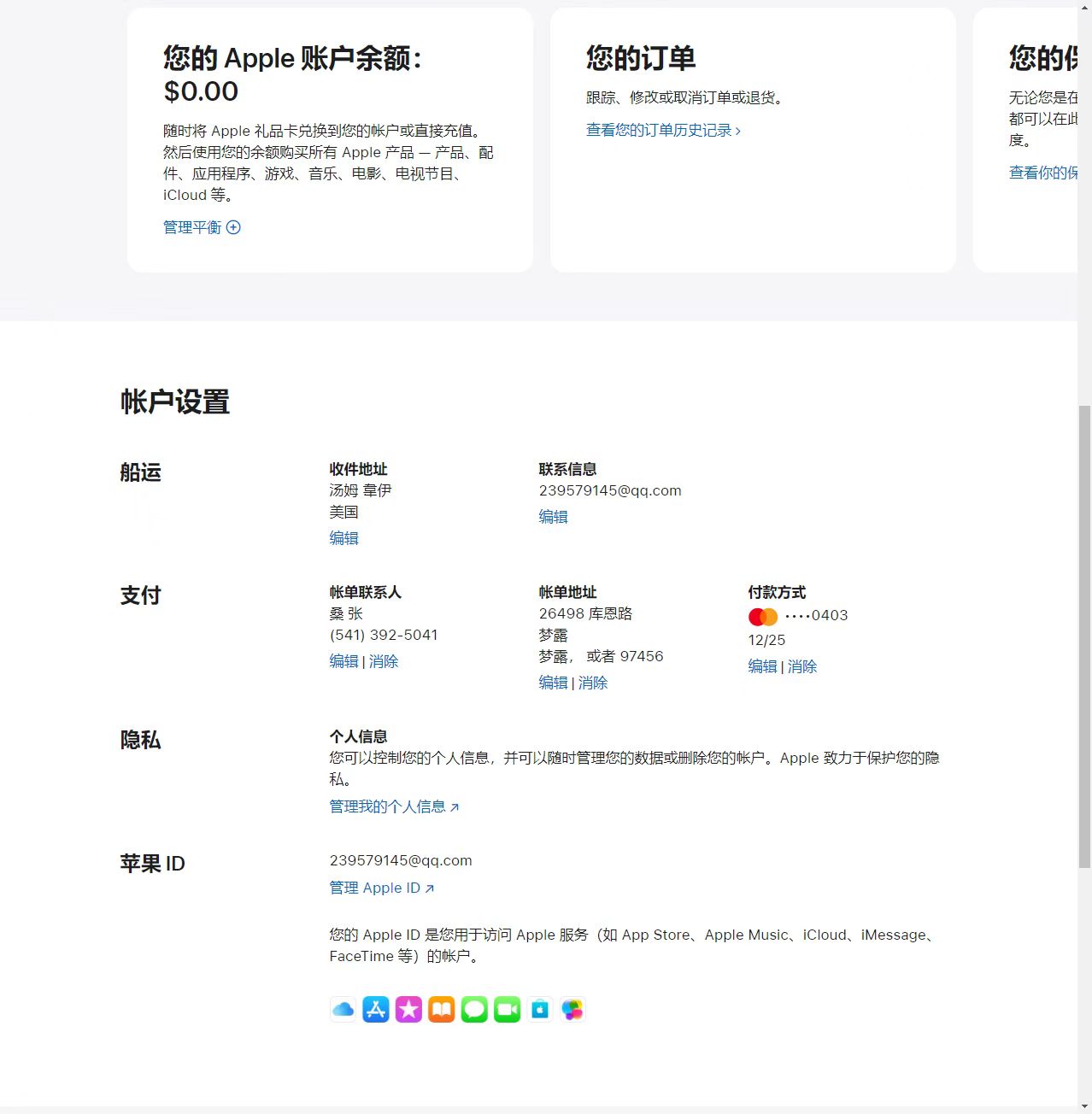Open the iCloud app icon
The image size is (1092, 1114).
tap(343, 1009)
